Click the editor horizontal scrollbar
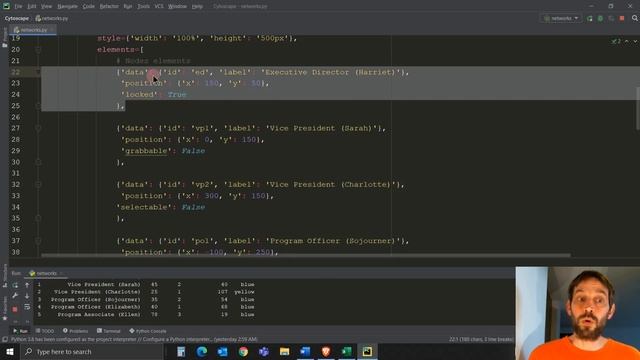Screen dimensions: 640x360 pyautogui.click(x=306, y=256)
